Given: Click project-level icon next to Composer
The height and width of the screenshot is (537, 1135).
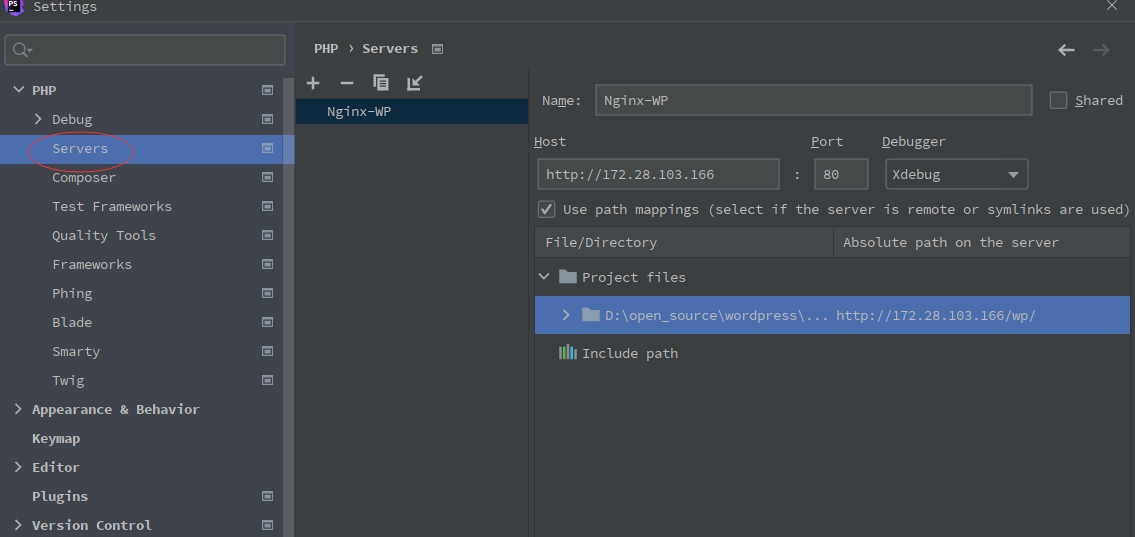Looking at the screenshot, I should [267, 178].
